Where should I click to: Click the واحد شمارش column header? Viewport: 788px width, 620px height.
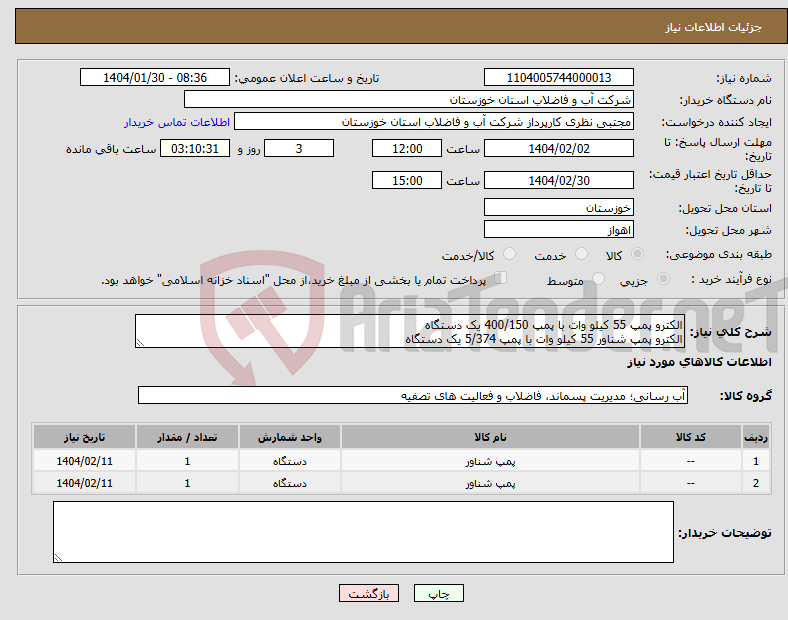(x=290, y=437)
